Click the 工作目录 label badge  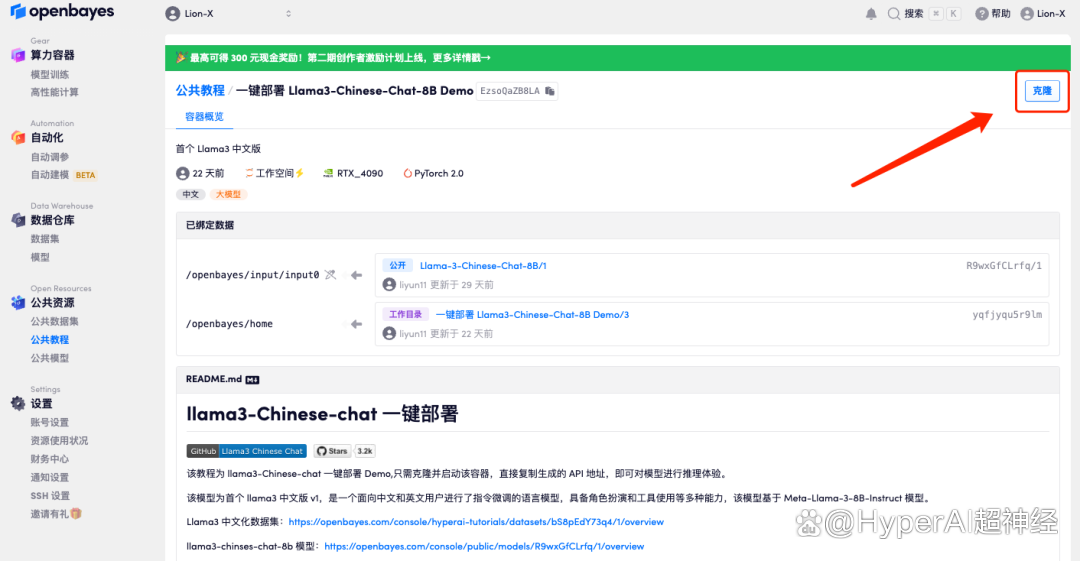click(x=406, y=314)
